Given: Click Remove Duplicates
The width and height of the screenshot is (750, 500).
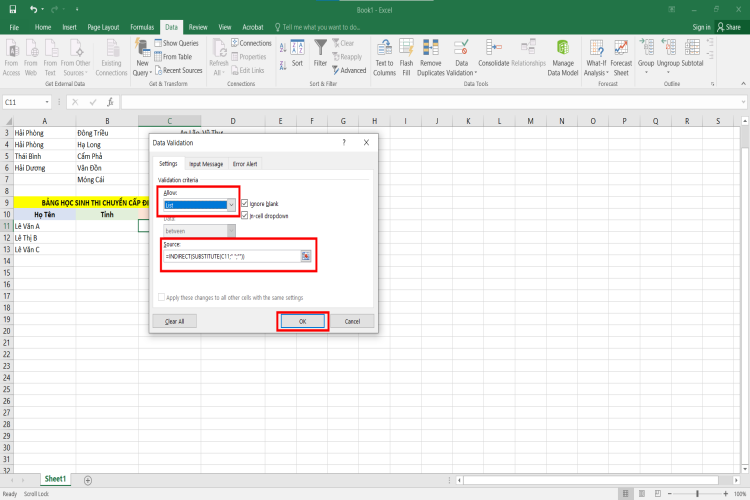Looking at the screenshot, I should [430, 57].
